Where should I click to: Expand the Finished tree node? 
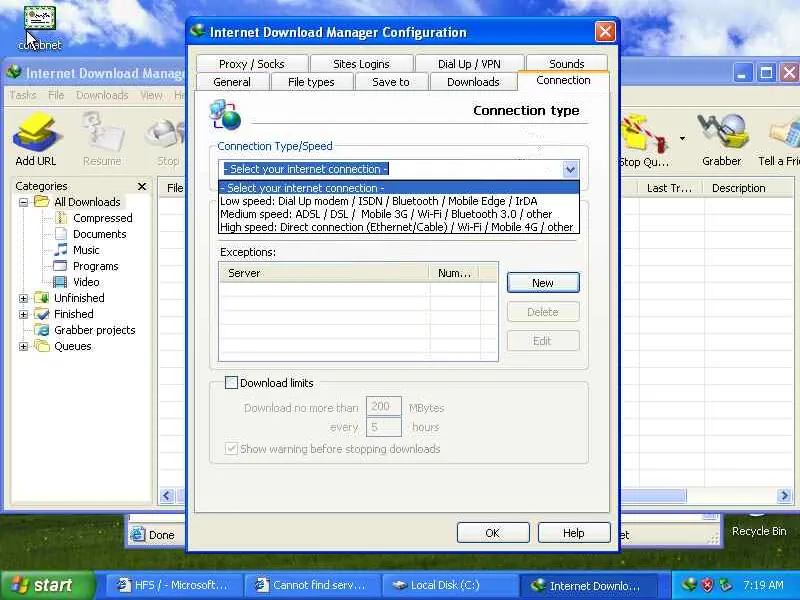[x=23, y=314]
